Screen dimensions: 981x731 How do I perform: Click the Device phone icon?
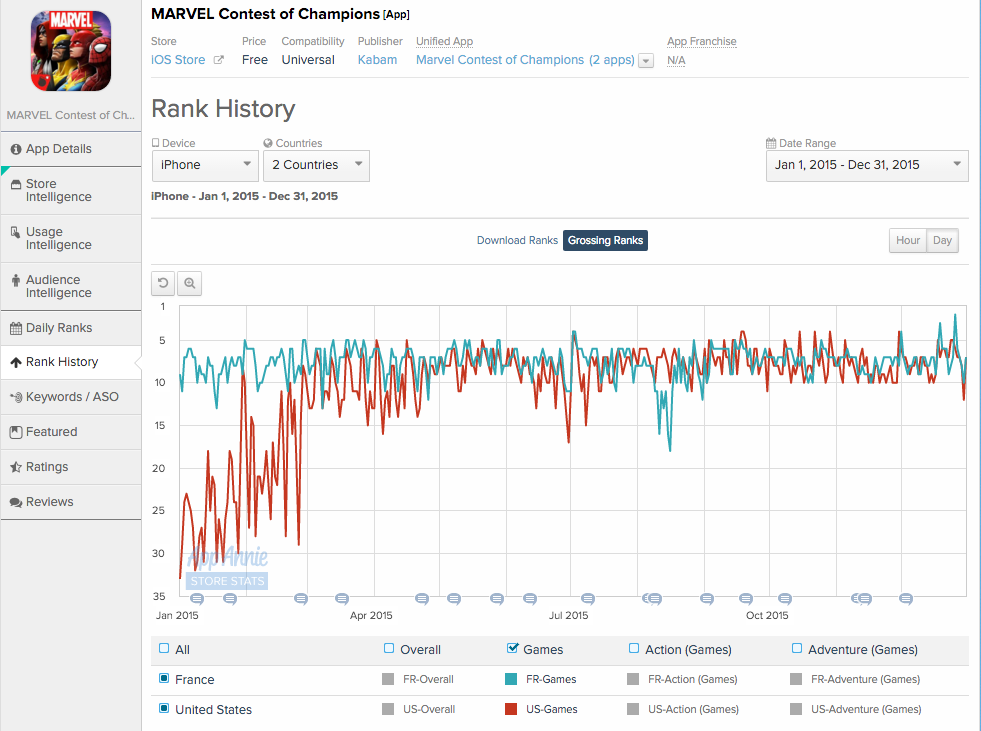click(x=156, y=143)
